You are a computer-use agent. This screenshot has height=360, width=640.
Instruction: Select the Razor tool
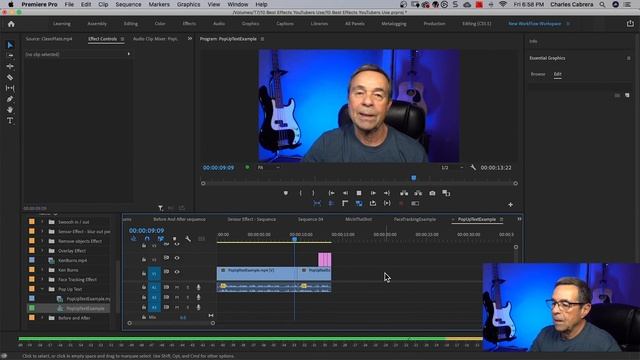pyautogui.click(x=10, y=77)
